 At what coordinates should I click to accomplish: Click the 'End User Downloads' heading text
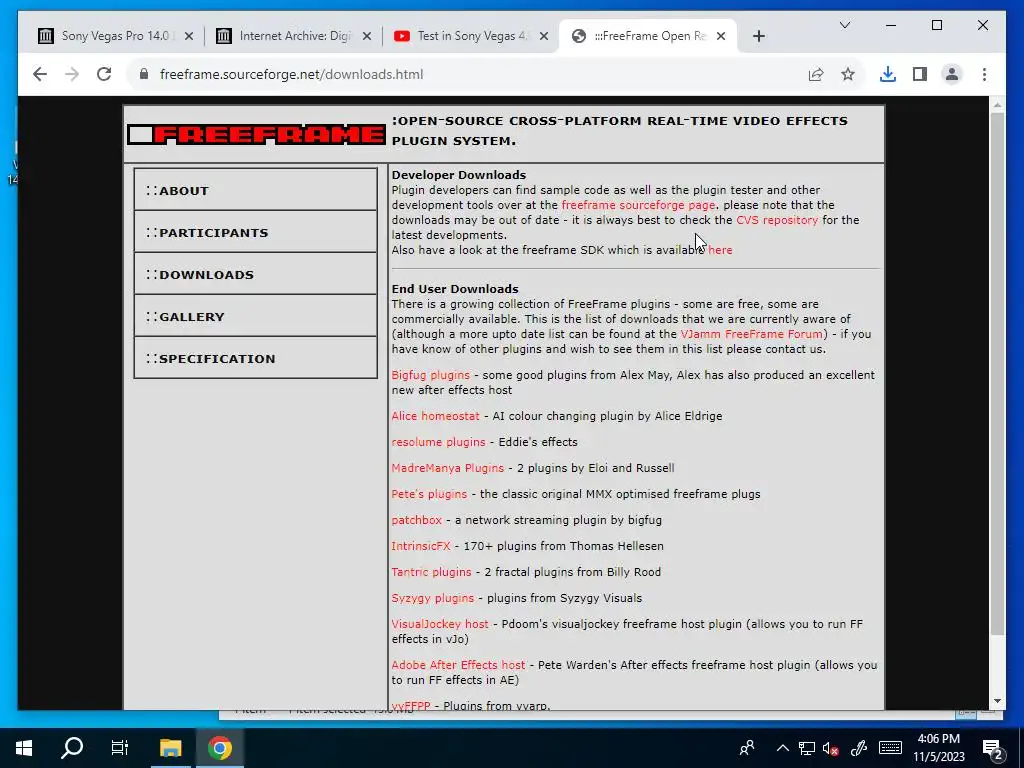[x=455, y=289]
